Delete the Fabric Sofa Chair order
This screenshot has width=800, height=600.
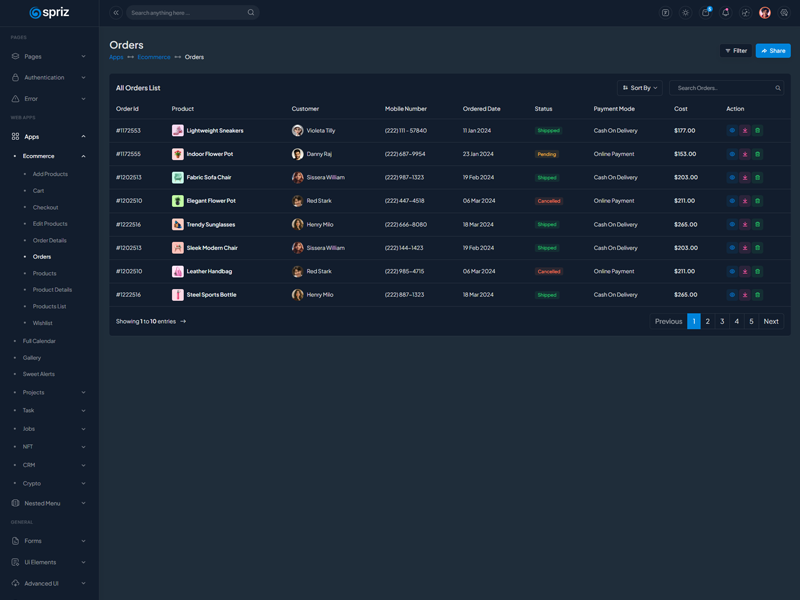pyautogui.click(x=757, y=178)
